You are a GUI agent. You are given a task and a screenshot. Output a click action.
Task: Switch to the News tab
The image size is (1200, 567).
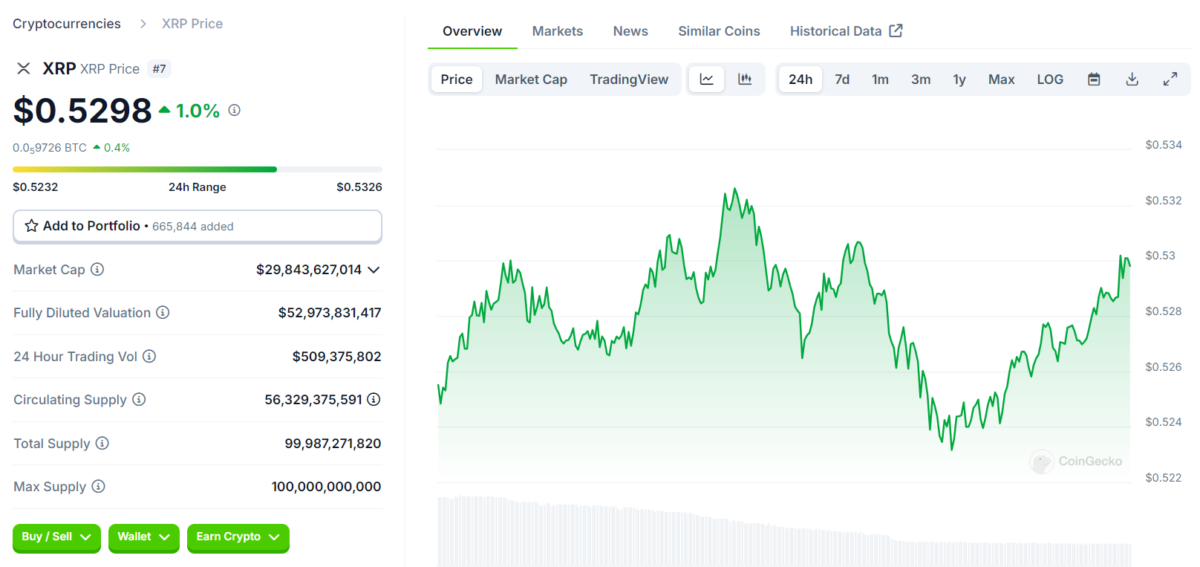(x=630, y=31)
